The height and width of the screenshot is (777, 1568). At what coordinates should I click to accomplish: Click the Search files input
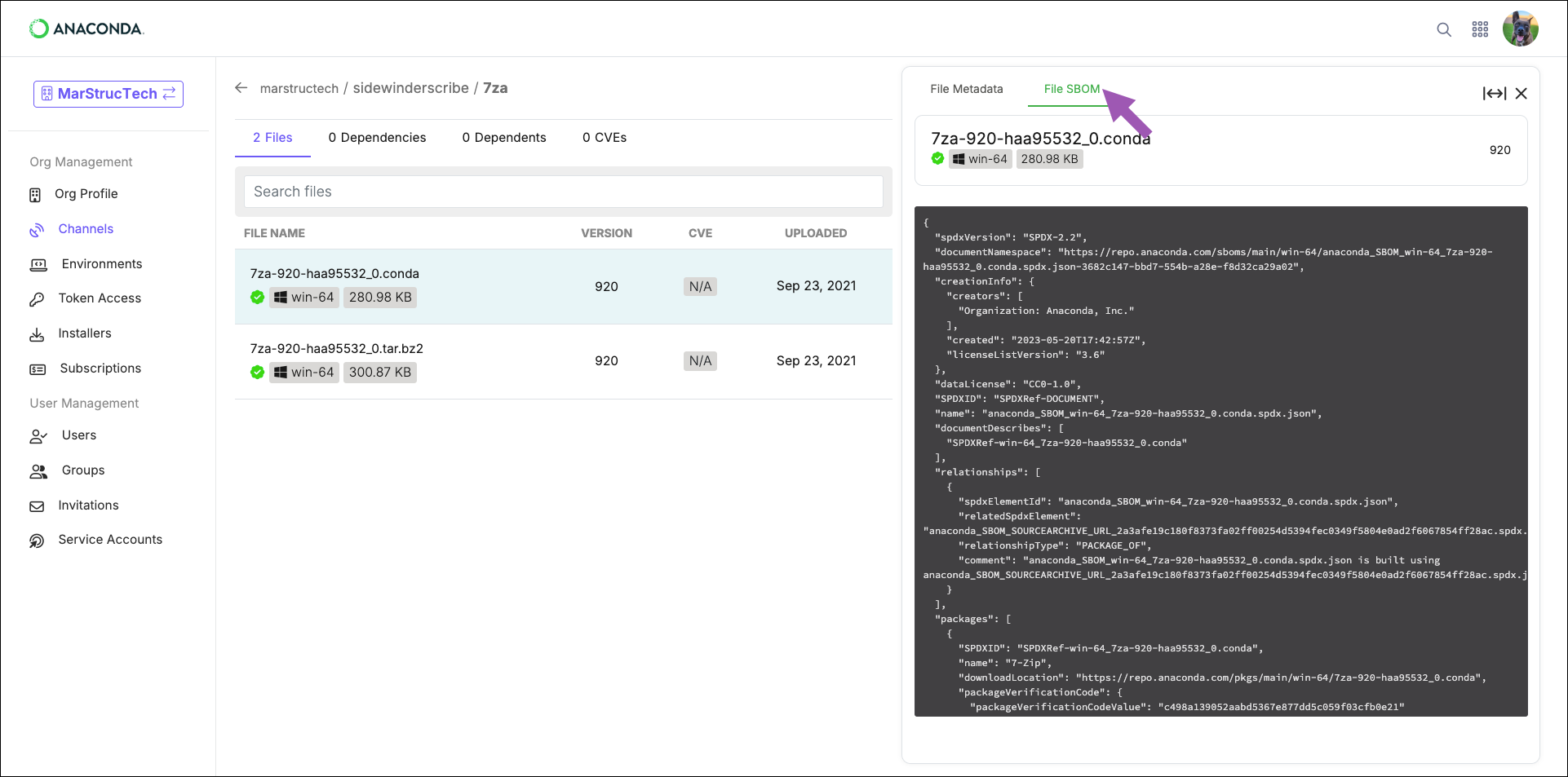tap(564, 192)
